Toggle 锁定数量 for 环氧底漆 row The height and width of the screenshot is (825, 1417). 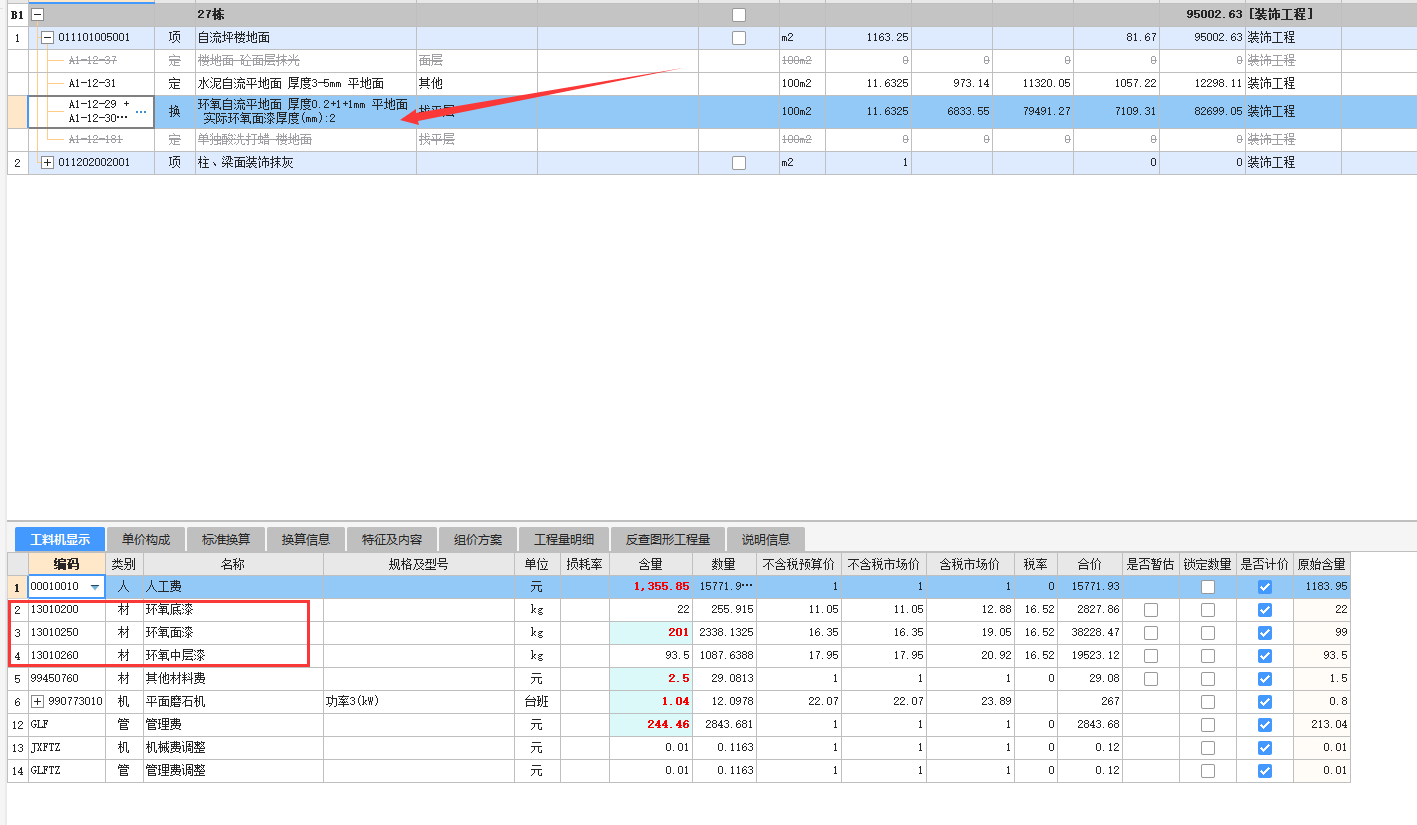click(1208, 609)
